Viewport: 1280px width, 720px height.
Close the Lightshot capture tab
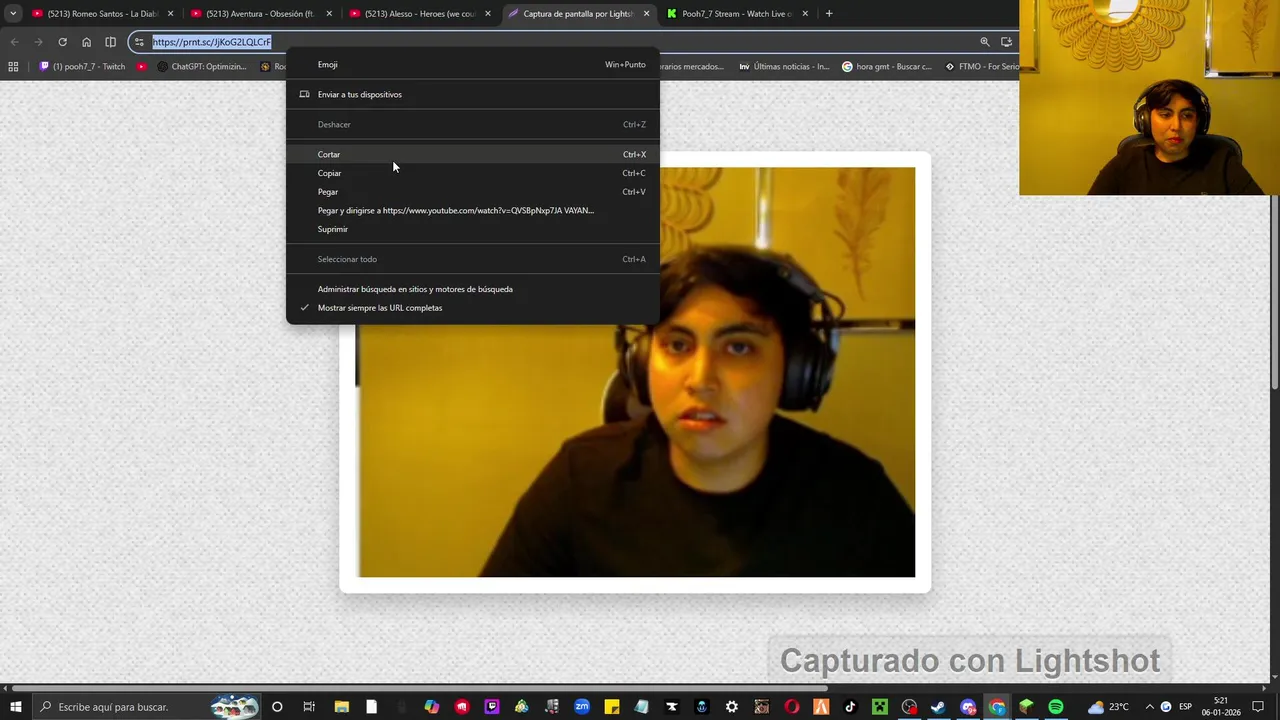click(x=646, y=14)
